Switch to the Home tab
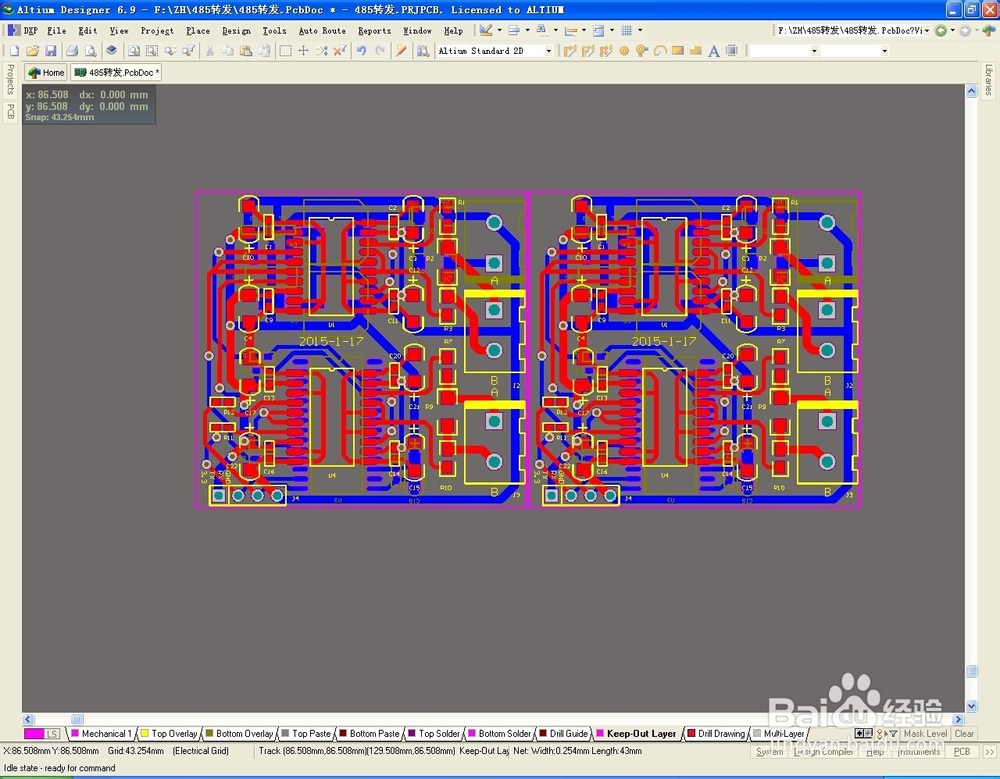The width and height of the screenshot is (1000, 779). click(46, 72)
